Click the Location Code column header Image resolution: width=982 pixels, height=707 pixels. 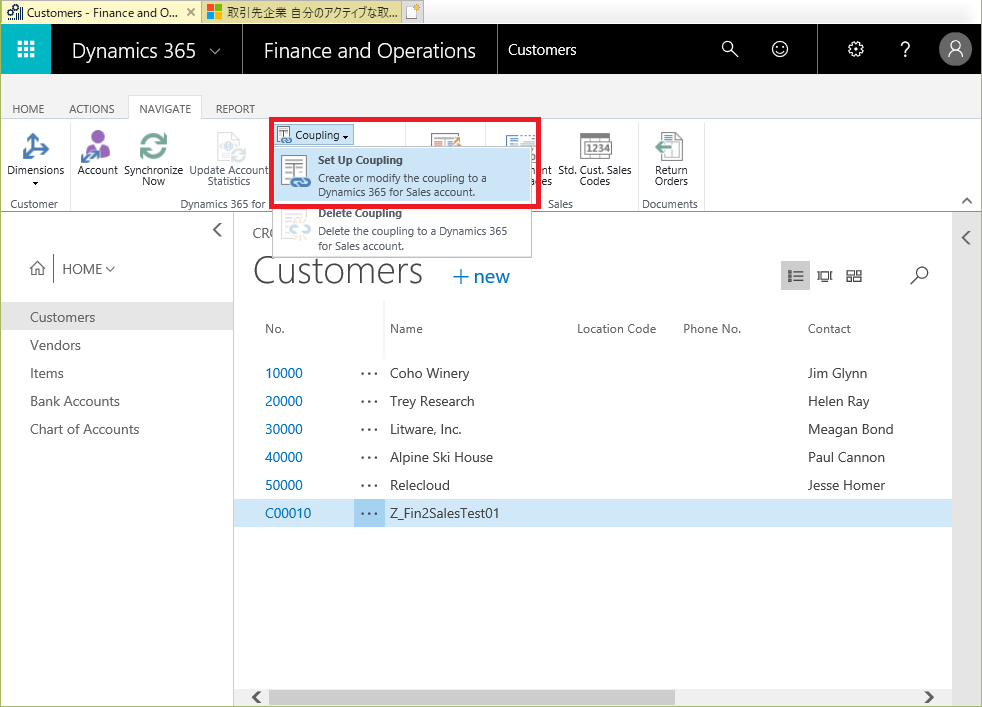coord(616,329)
